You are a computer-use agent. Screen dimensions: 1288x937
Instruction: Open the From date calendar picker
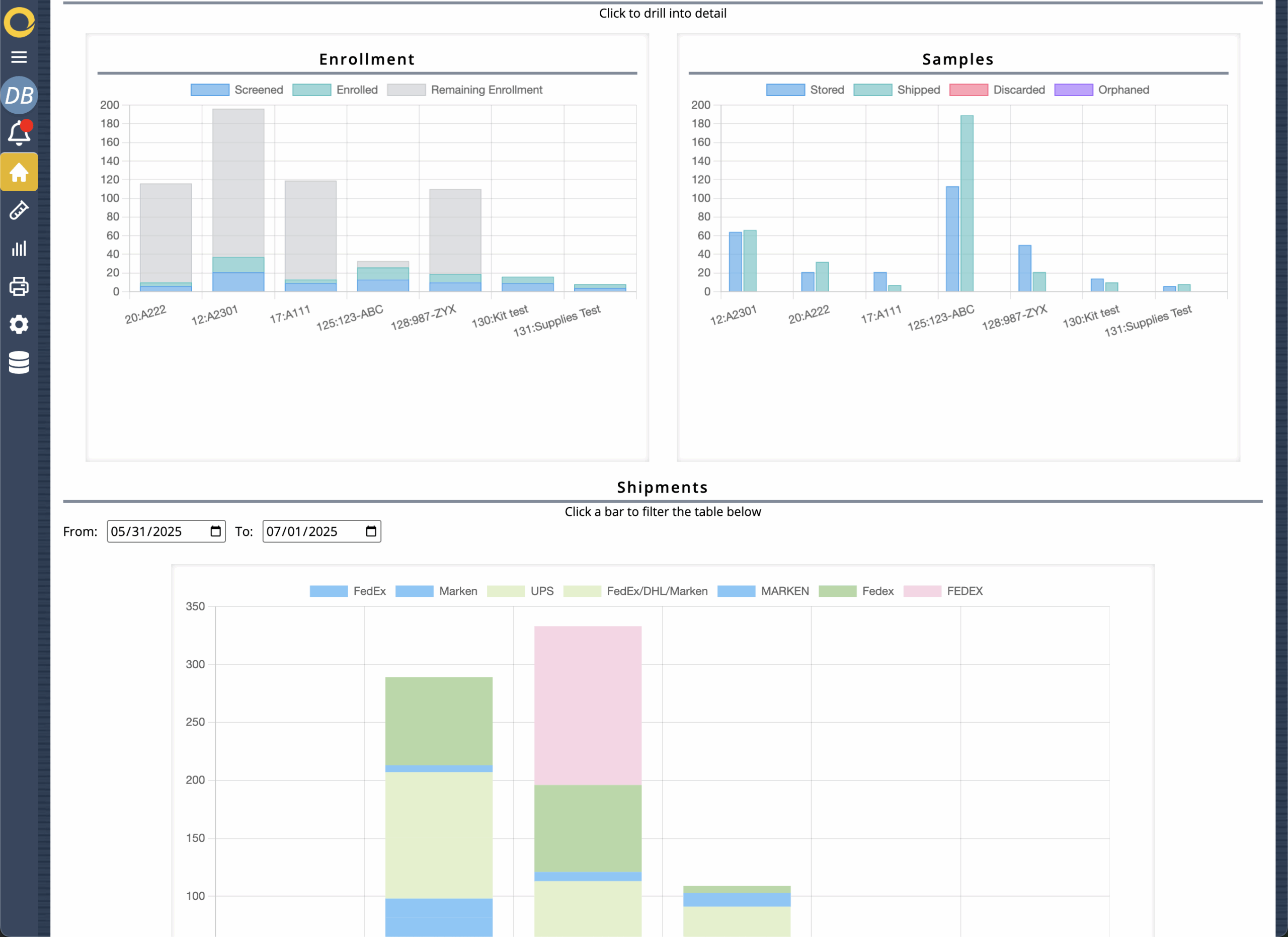215,531
